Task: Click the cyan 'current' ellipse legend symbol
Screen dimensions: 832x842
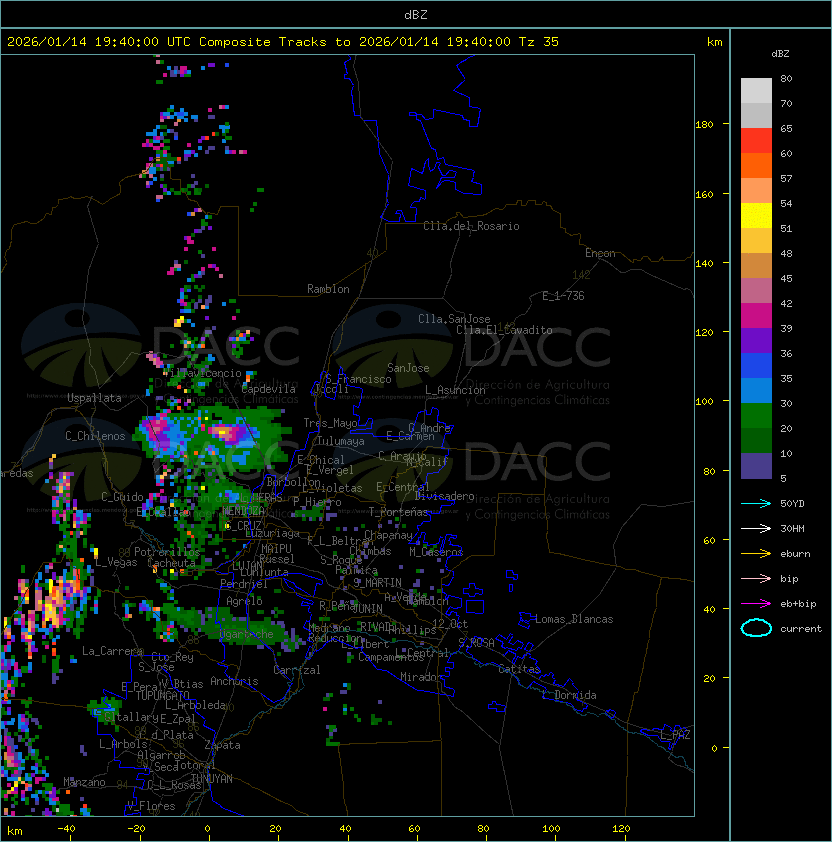Action: tap(756, 628)
